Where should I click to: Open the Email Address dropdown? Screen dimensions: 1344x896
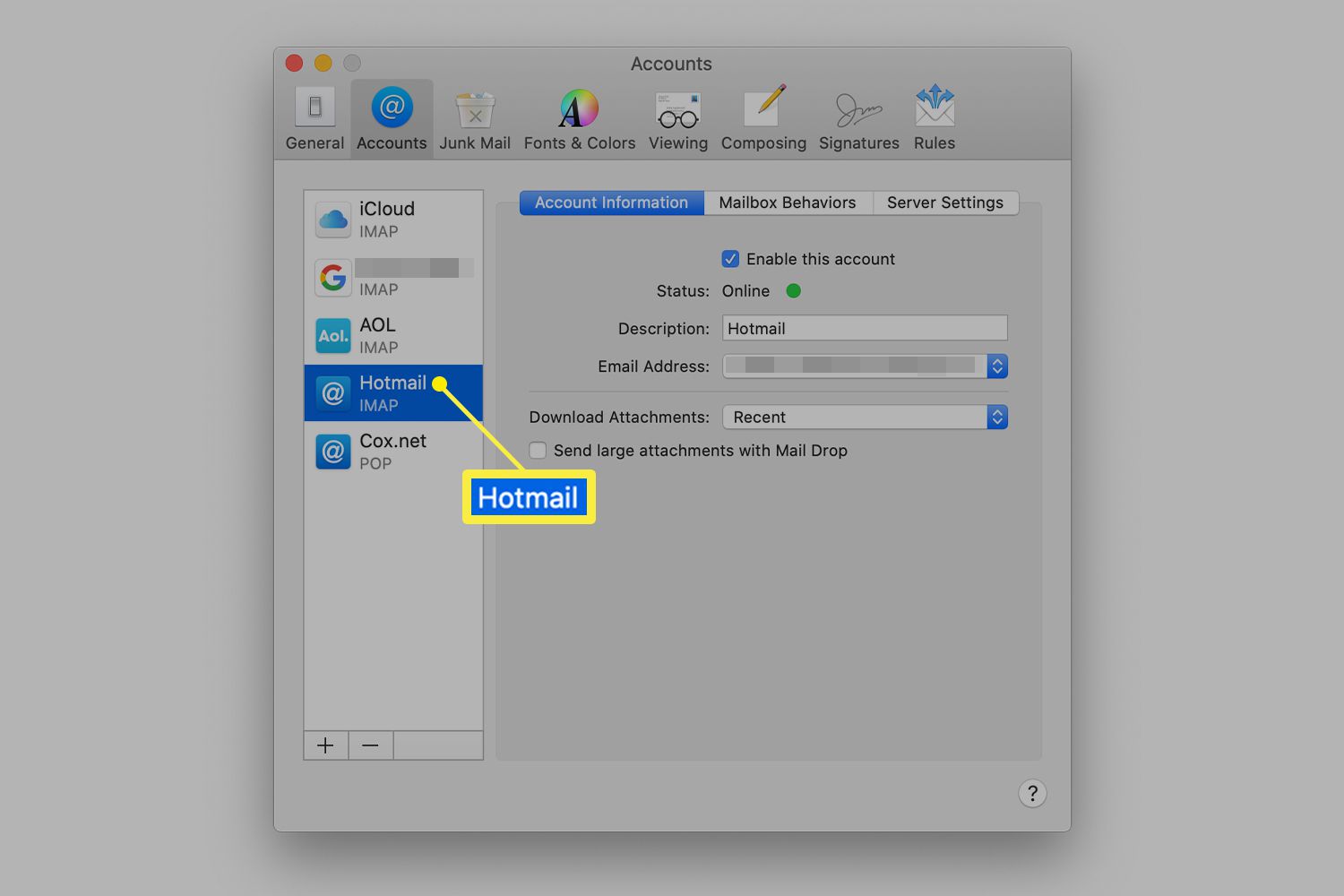865,366
